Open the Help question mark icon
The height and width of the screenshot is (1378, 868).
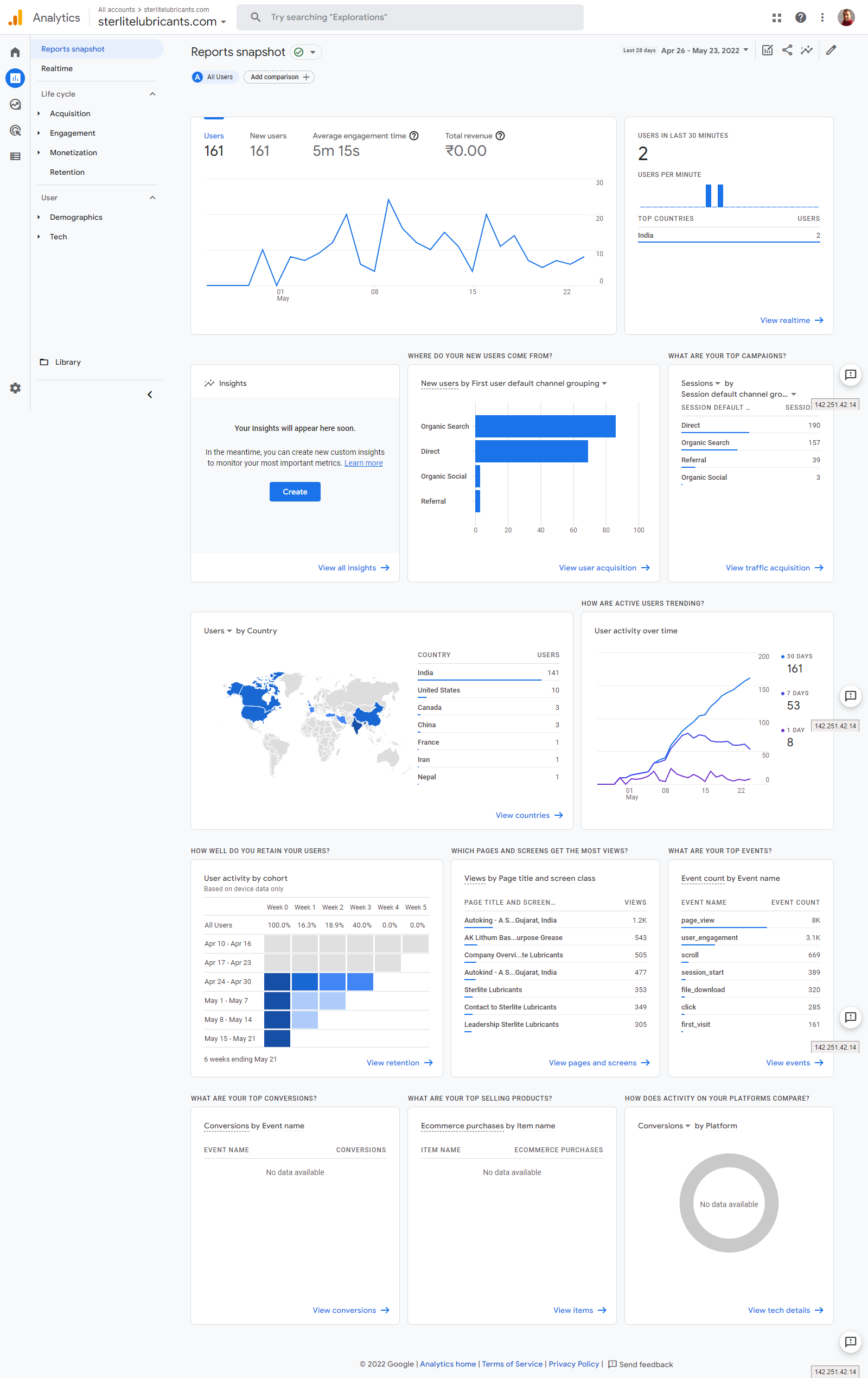tap(801, 18)
